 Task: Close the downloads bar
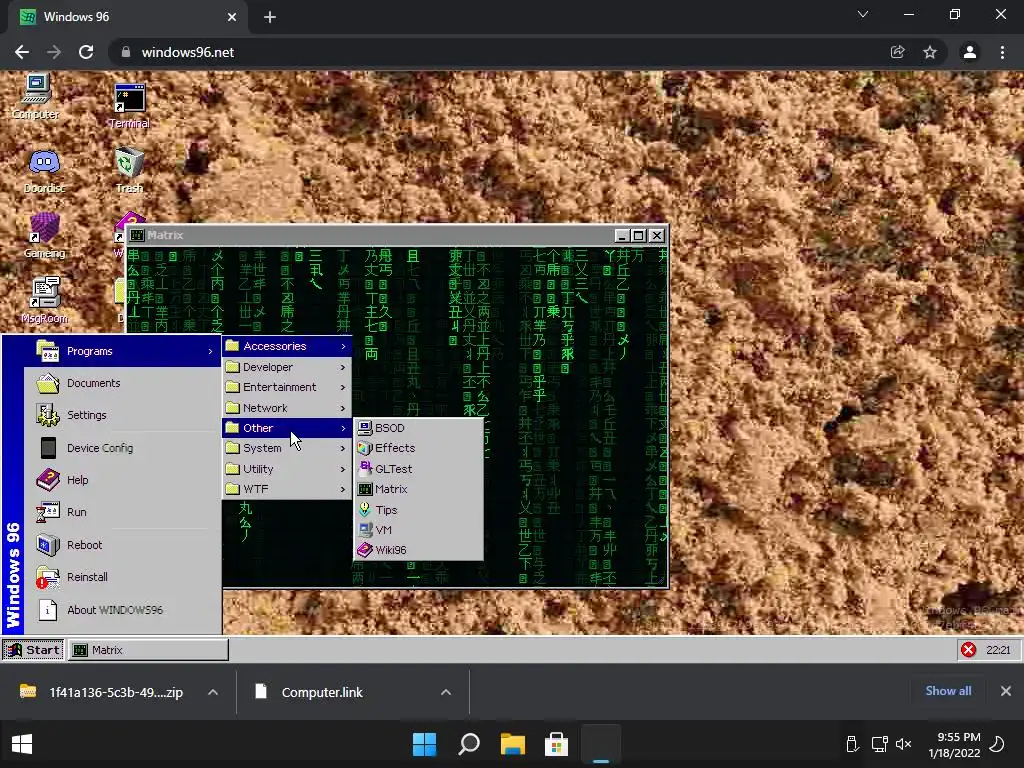[1006, 691]
